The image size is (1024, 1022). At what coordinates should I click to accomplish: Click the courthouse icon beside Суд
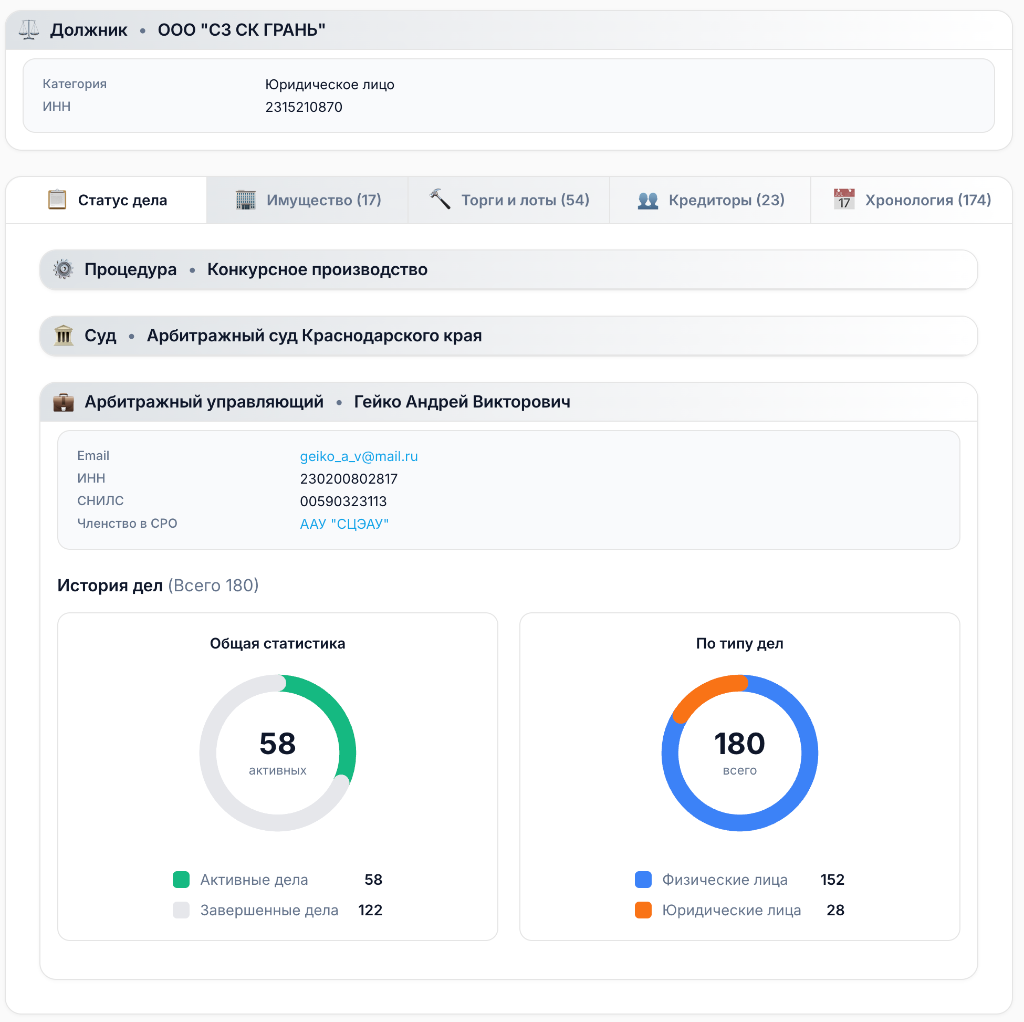[x=63, y=336]
